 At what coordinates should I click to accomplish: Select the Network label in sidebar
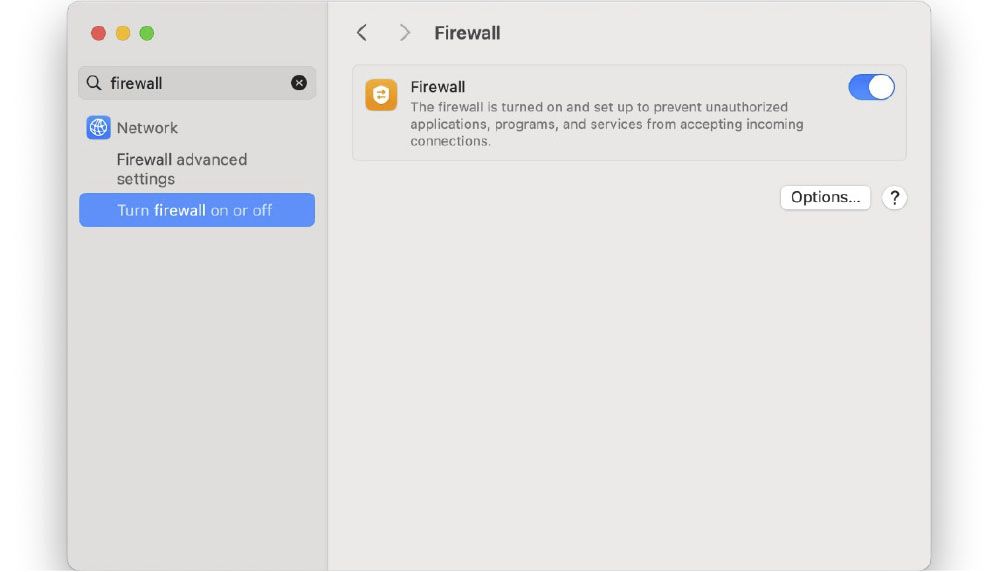[147, 128]
